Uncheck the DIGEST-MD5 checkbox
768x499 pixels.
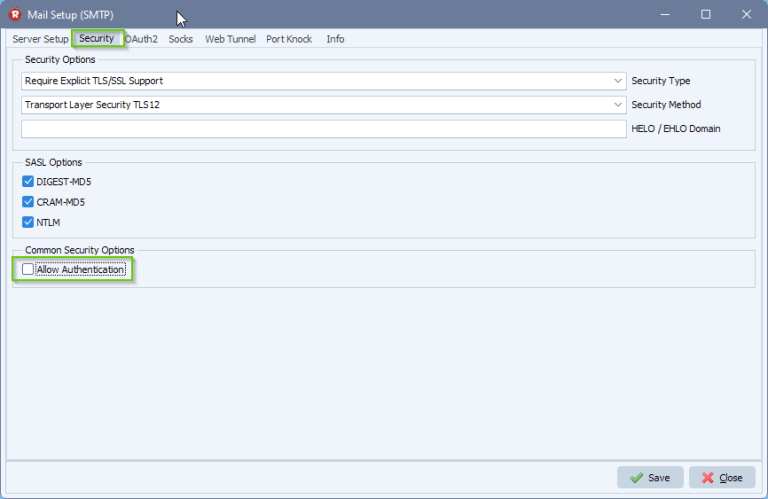[x=28, y=182]
